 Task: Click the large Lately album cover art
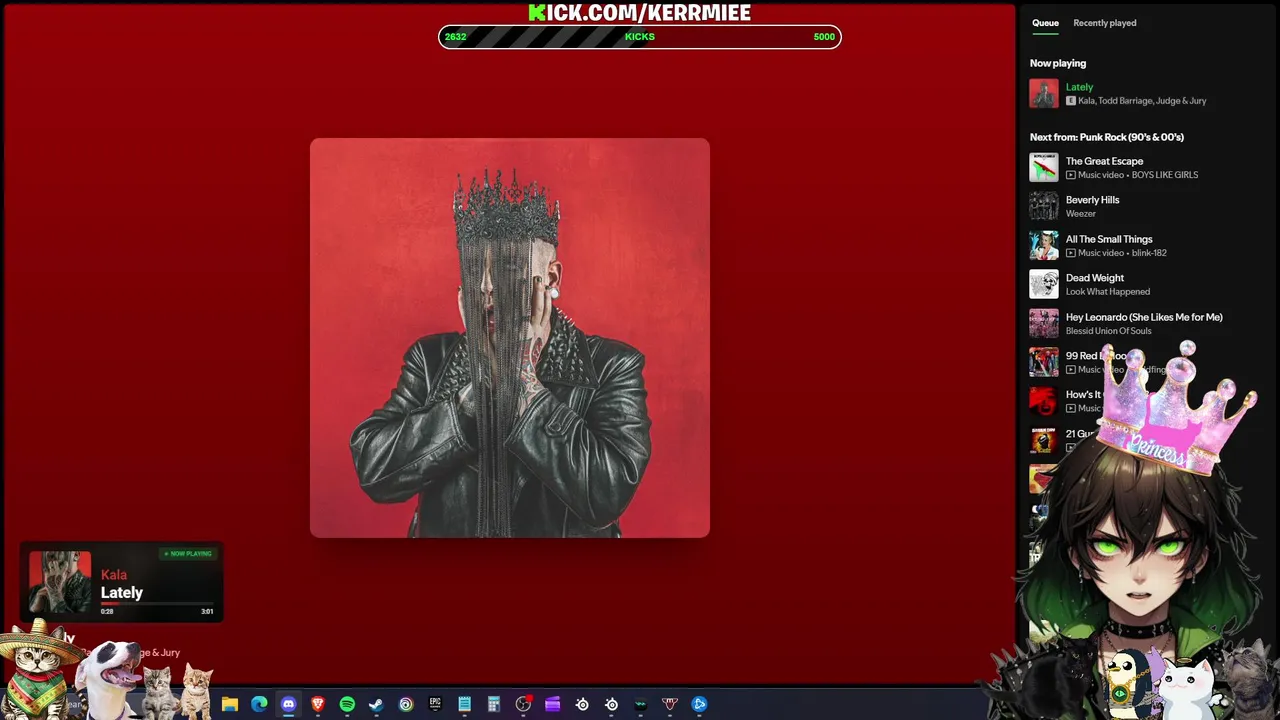(x=510, y=338)
